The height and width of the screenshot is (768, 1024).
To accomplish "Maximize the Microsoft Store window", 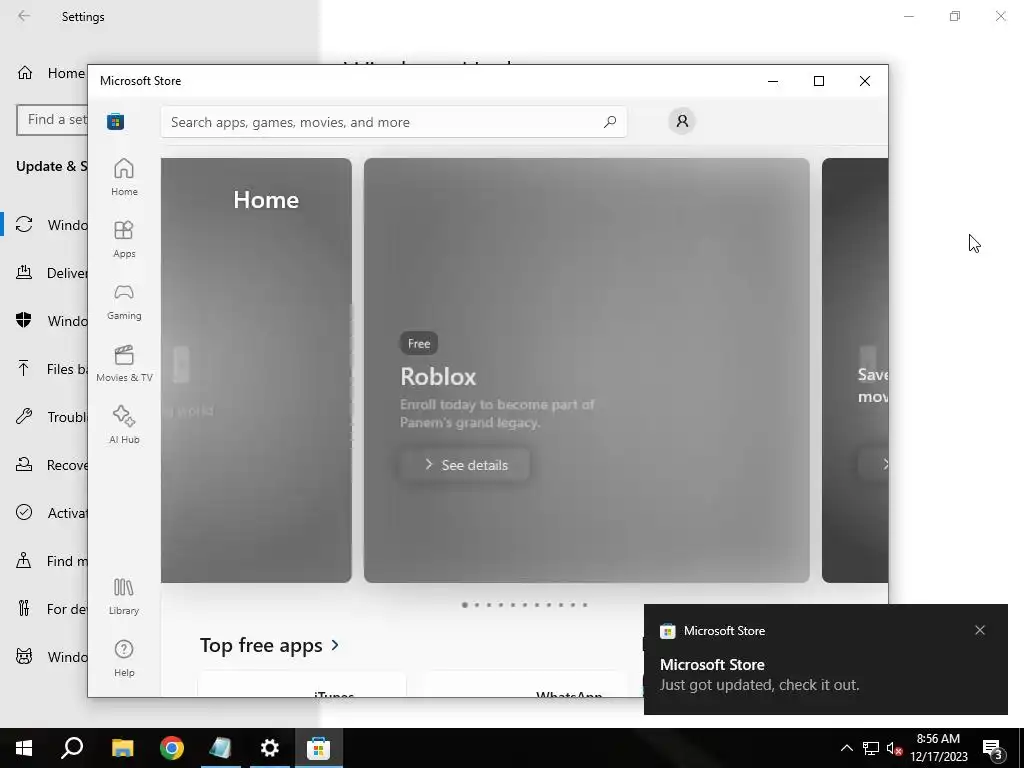I will [x=819, y=81].
